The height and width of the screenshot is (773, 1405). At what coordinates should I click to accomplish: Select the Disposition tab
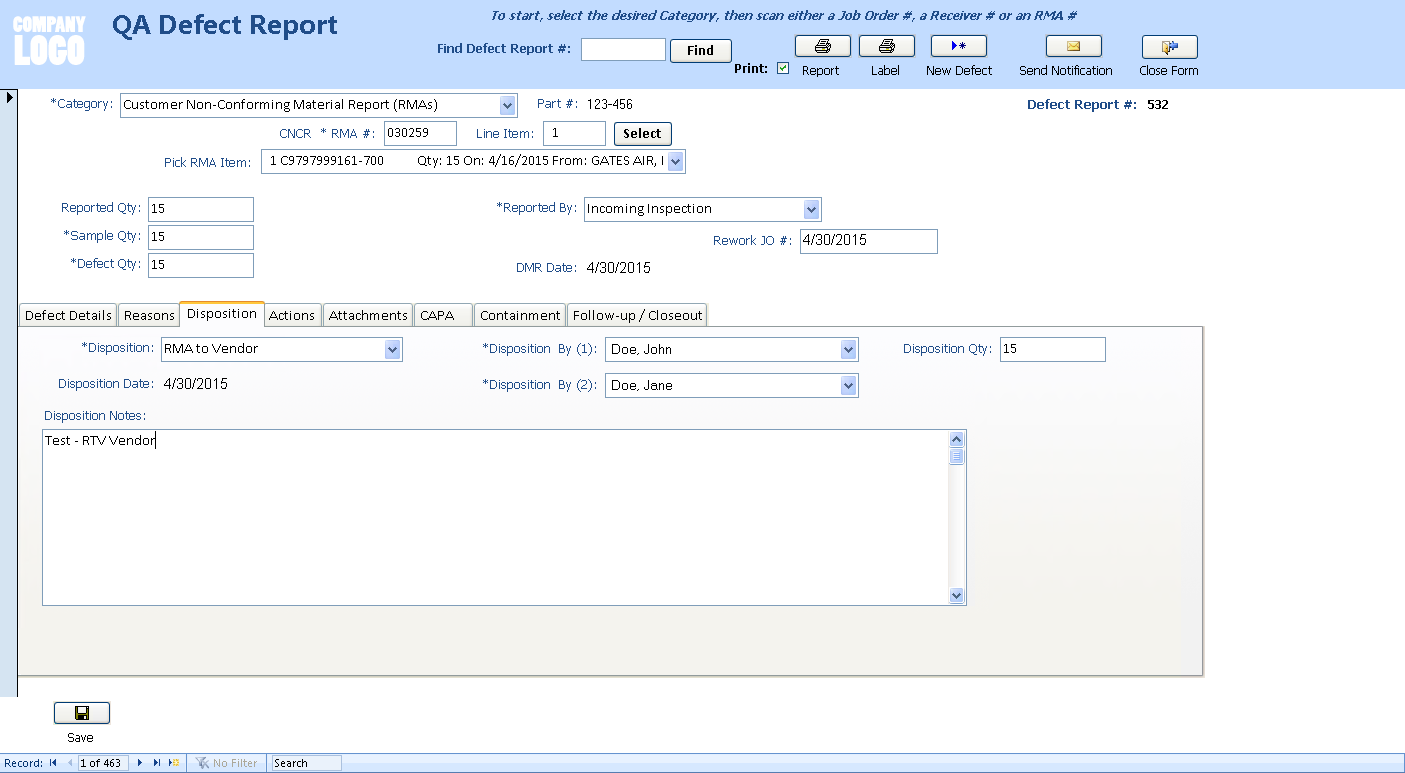222,313
